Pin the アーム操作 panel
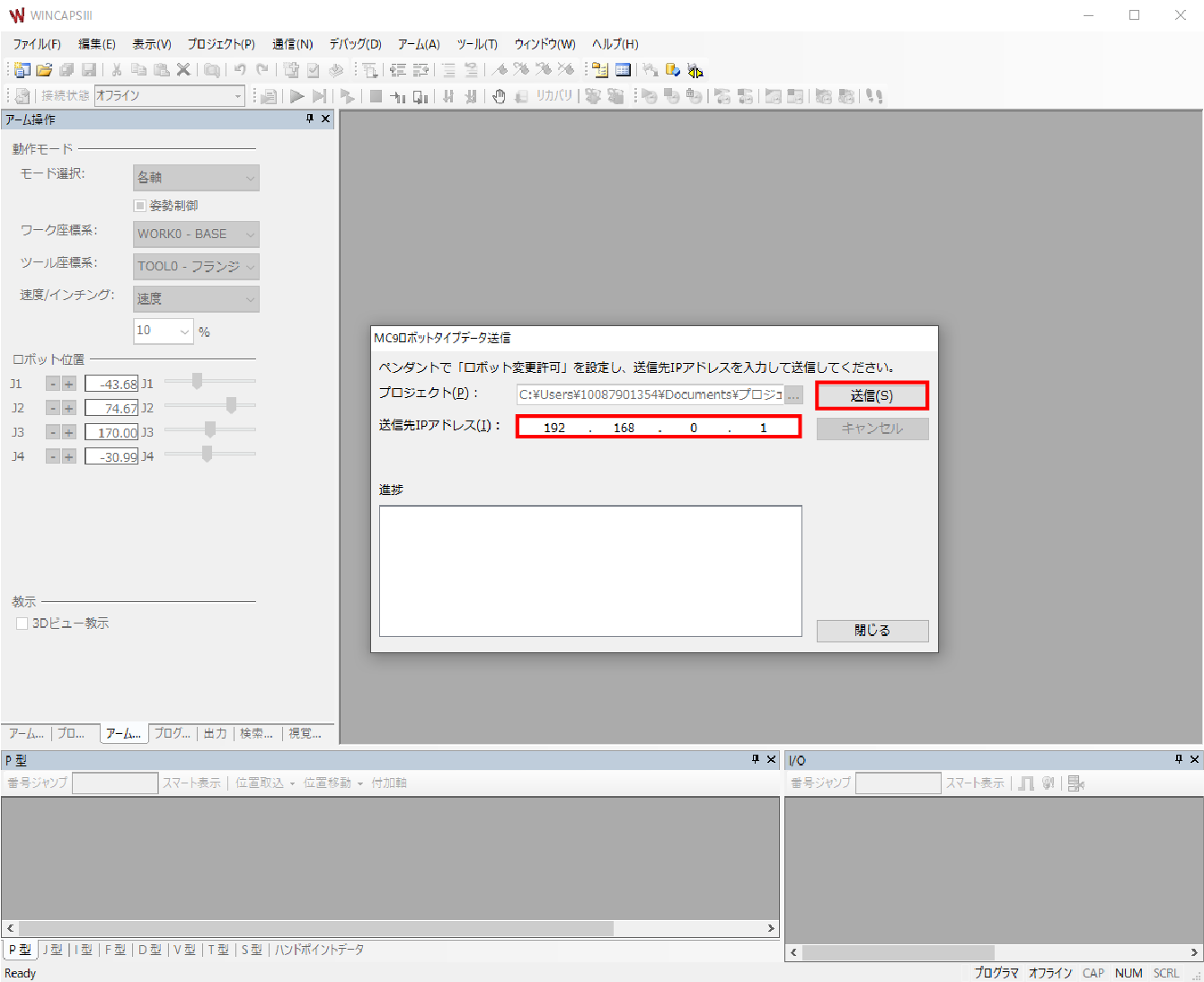Screen dimensions: 1204x982 (x=310, y=119)
